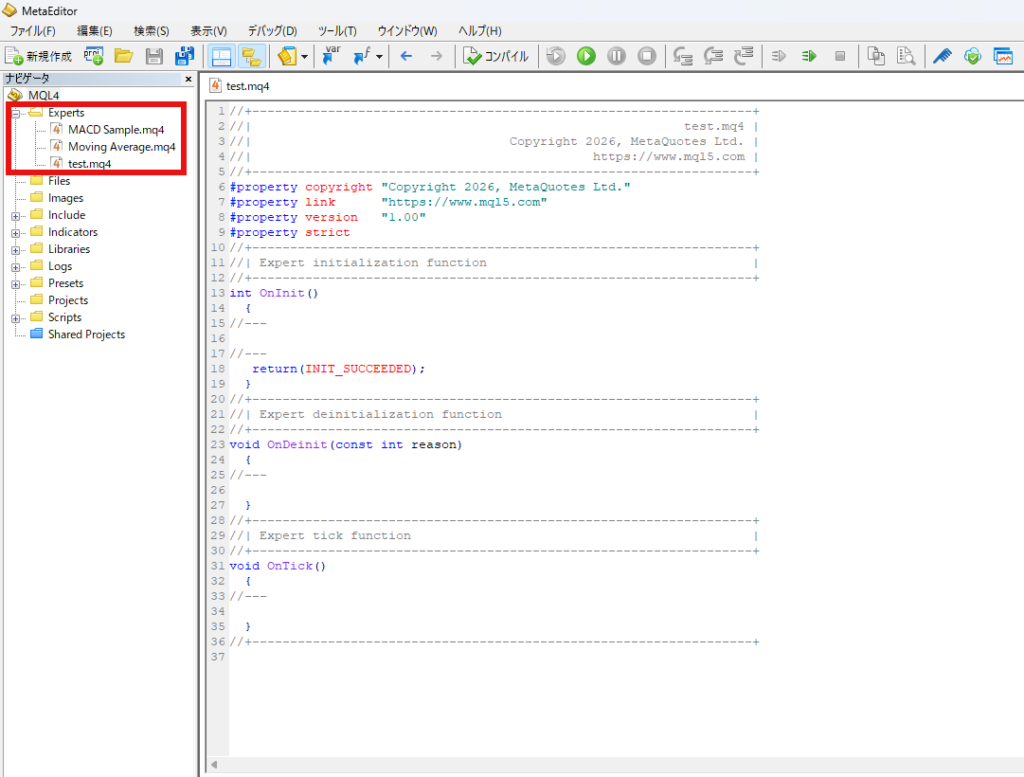Click the Step Into debug icon

[683, 56]
